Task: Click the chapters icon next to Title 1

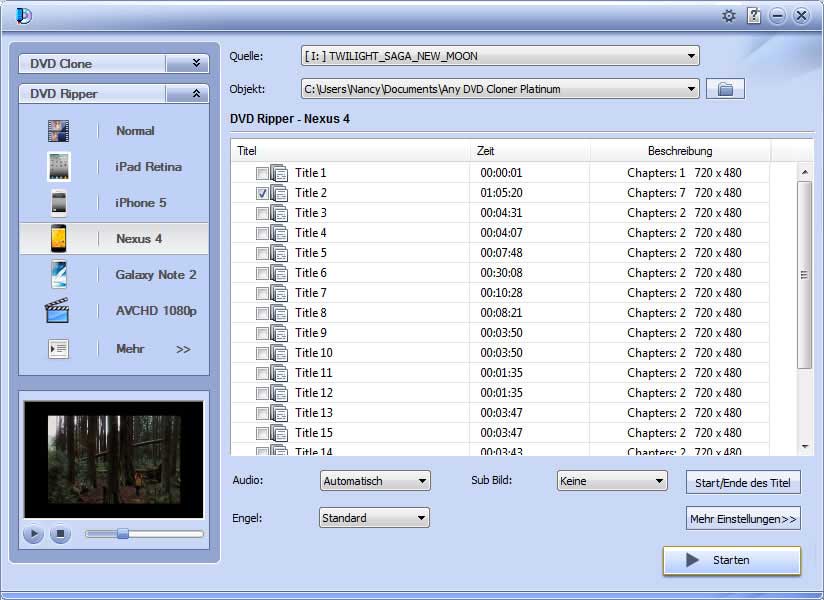Action: coord(279,173)
